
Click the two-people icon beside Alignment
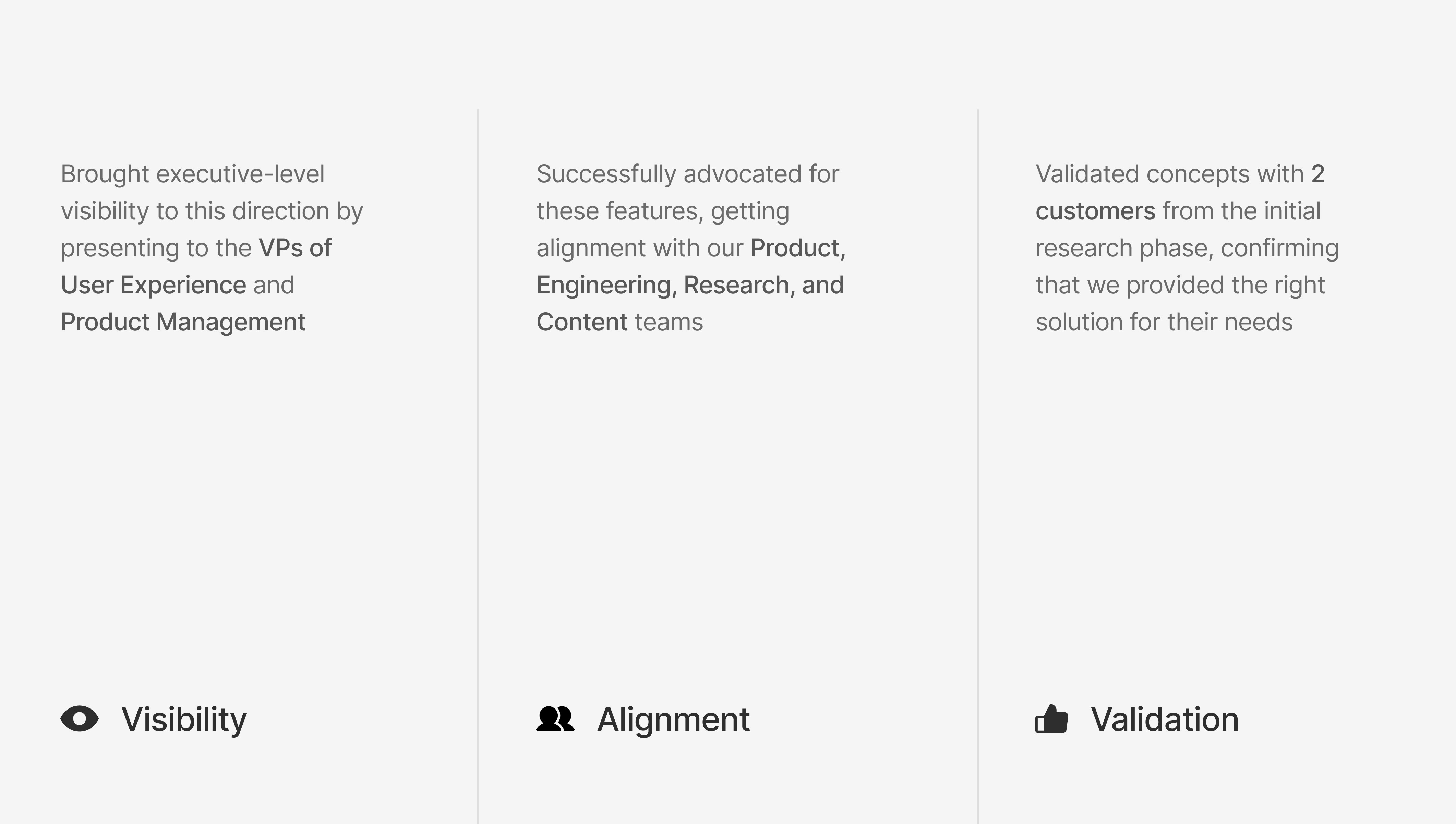tap(555, 719)
